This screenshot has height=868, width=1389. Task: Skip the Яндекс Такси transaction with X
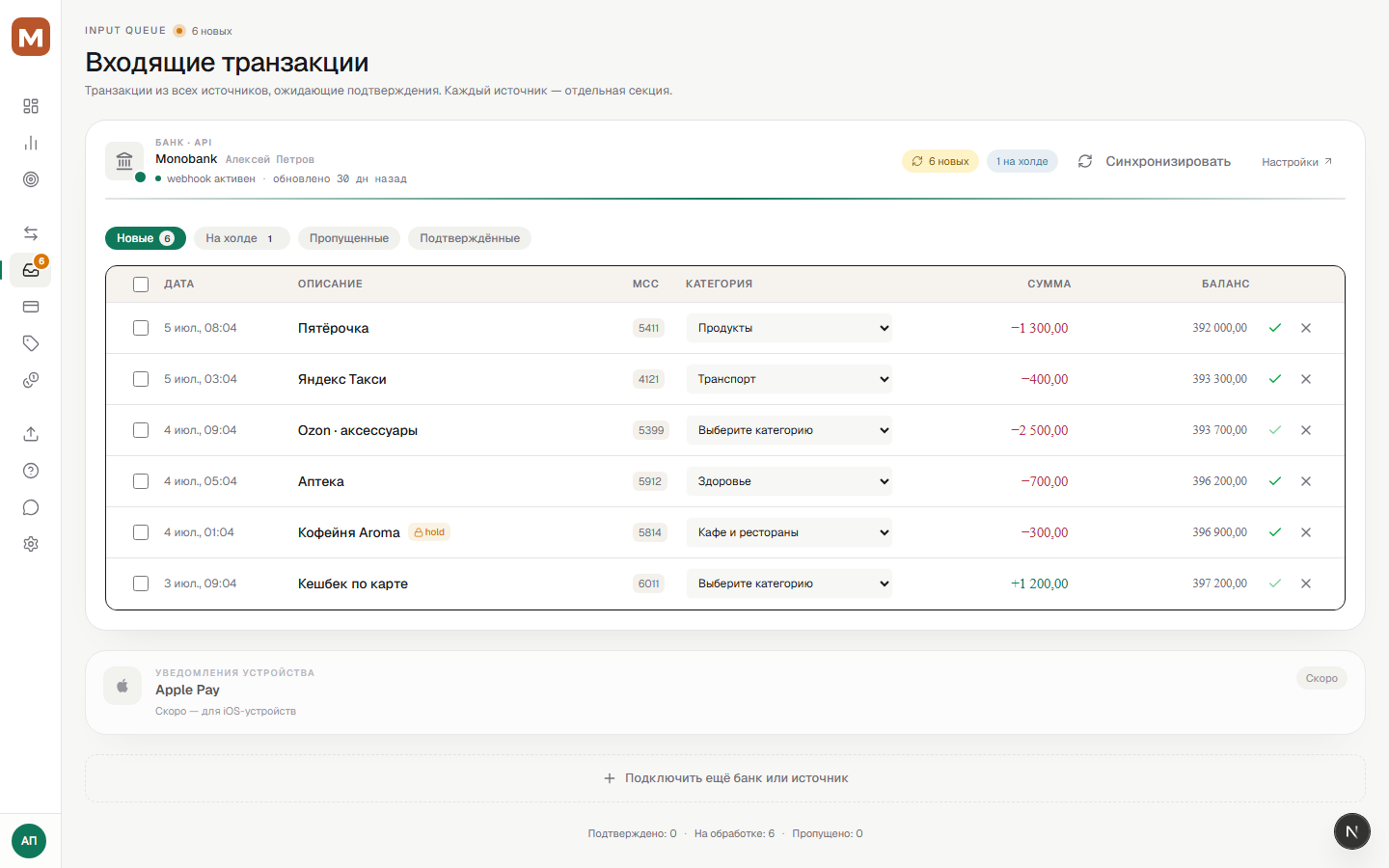(x=1306, y=379)
